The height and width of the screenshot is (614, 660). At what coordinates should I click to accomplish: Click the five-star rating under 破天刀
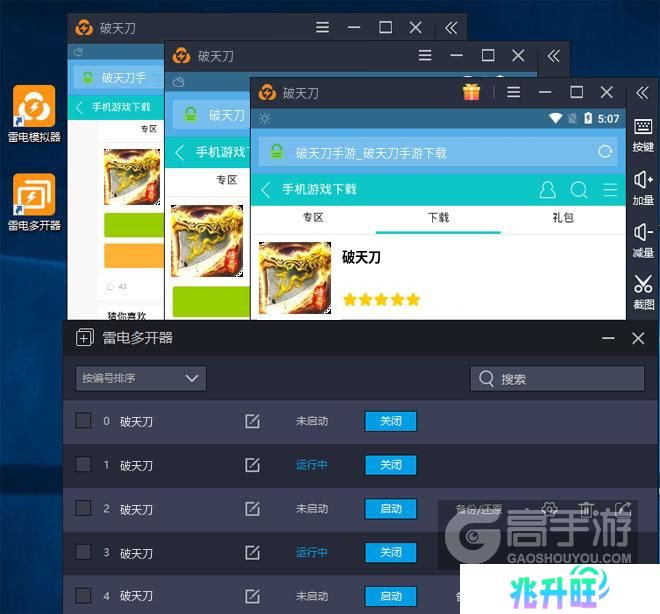pos(381,299)
